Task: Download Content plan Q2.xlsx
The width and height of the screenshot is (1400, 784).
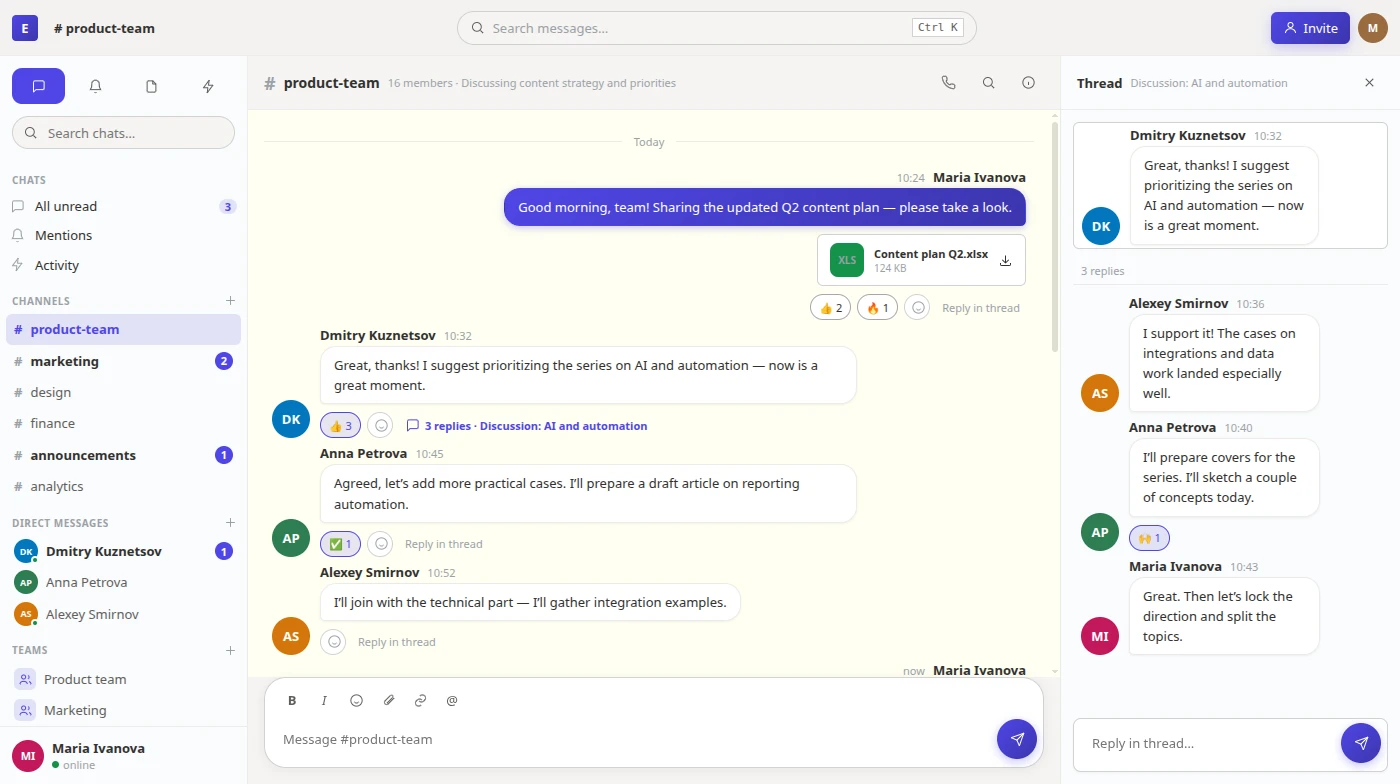Action: [1005, 260]
